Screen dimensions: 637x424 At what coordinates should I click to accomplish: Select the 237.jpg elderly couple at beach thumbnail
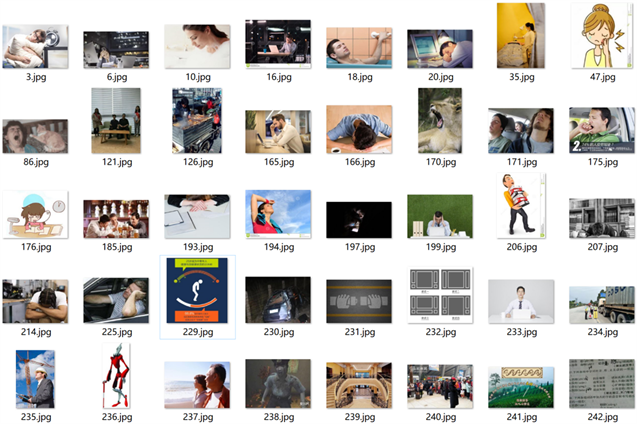point(197,385)
